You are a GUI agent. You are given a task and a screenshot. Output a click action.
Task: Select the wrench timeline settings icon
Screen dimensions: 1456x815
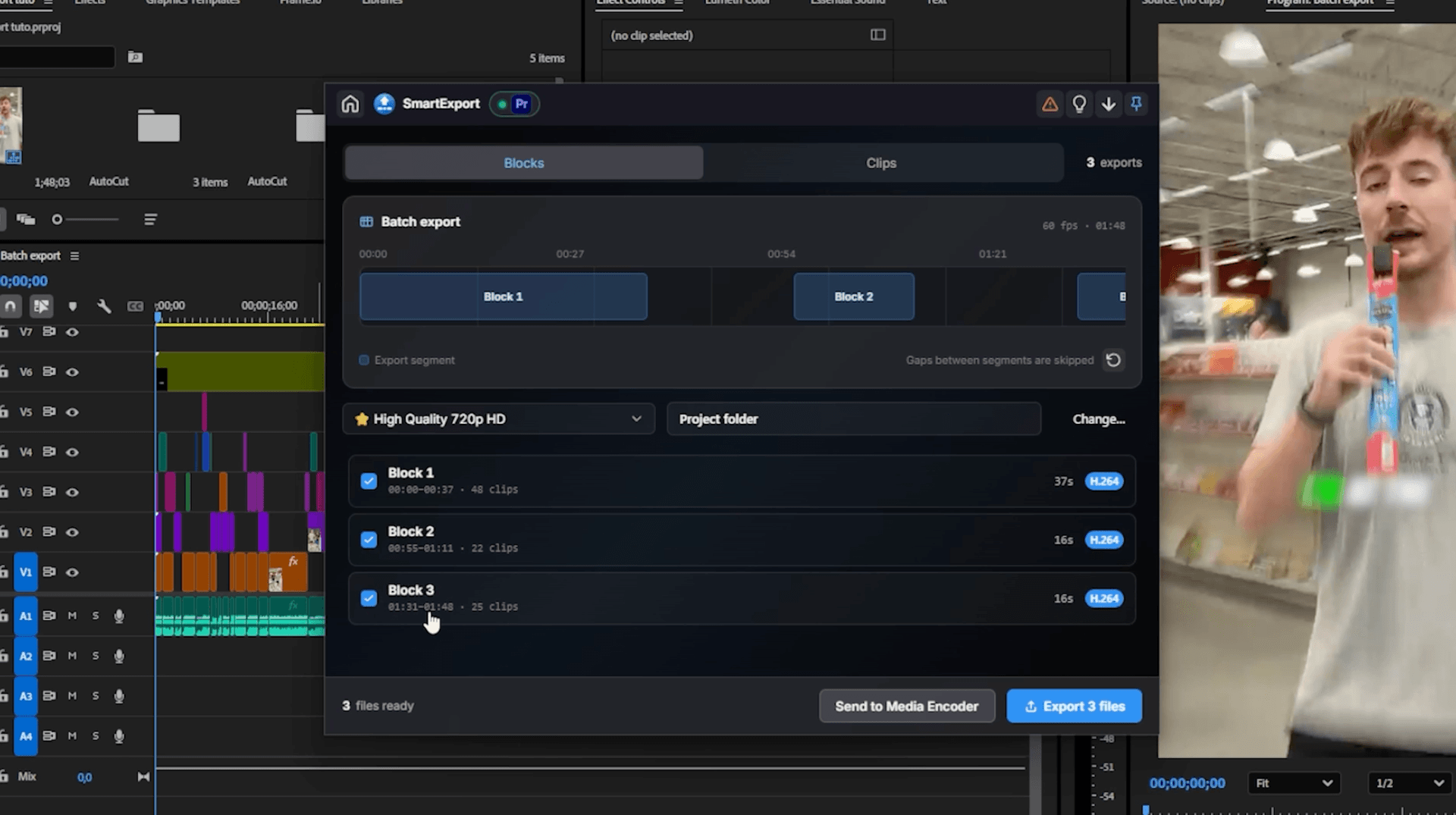tap(104, 306)
